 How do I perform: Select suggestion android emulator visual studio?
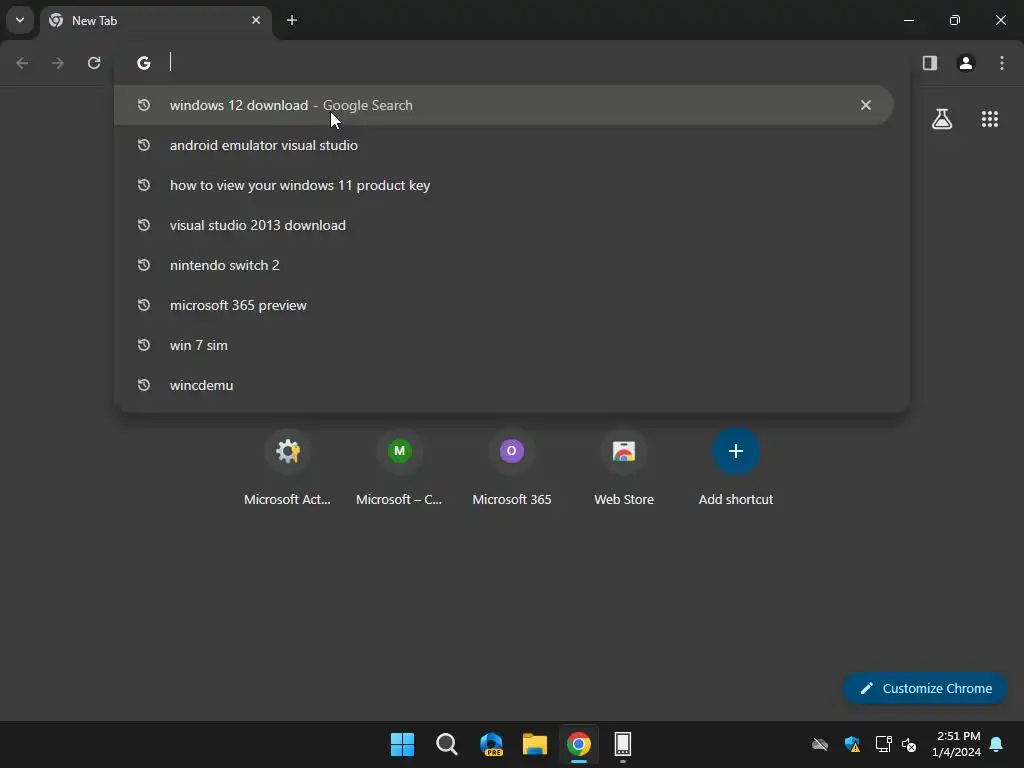point(504,145)
